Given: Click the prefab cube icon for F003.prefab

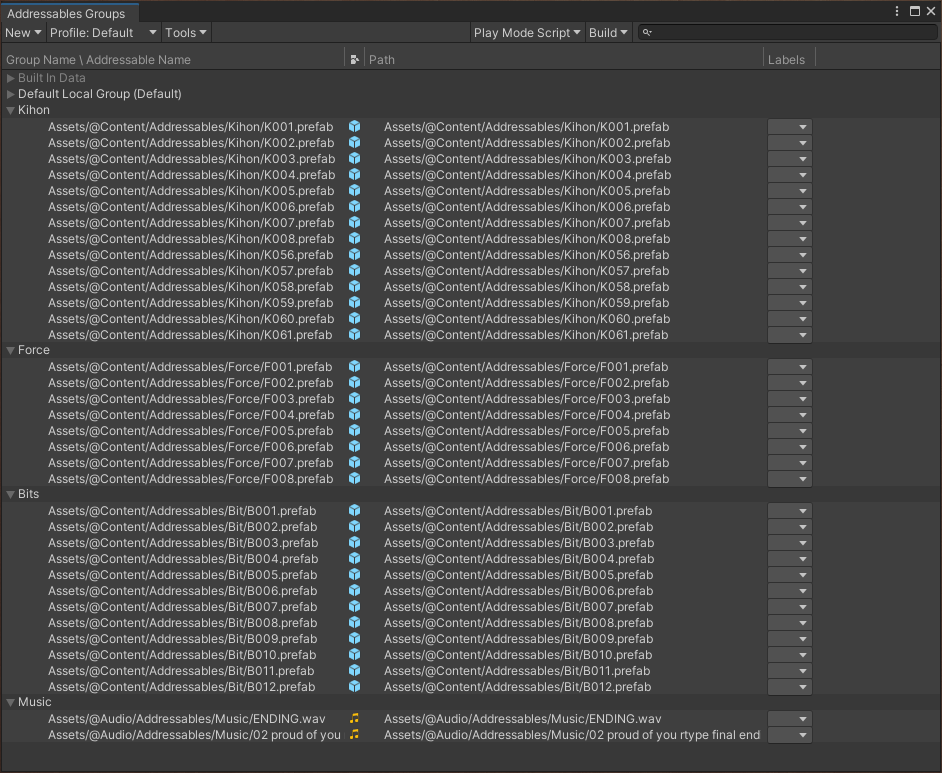Looking at the screenshot, I should (x=354, y=398).
